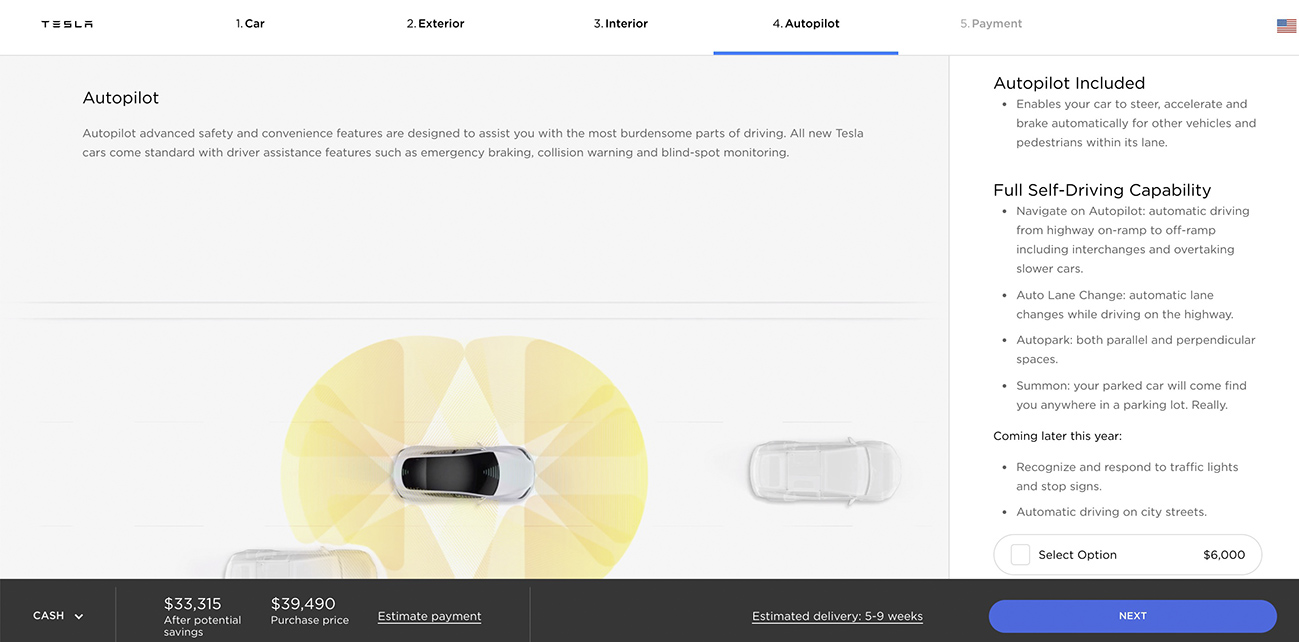Open Estimated delivery: 5-9 weeks link
This screenshot has height=642, width=1299.
click(x=837, y=617)
